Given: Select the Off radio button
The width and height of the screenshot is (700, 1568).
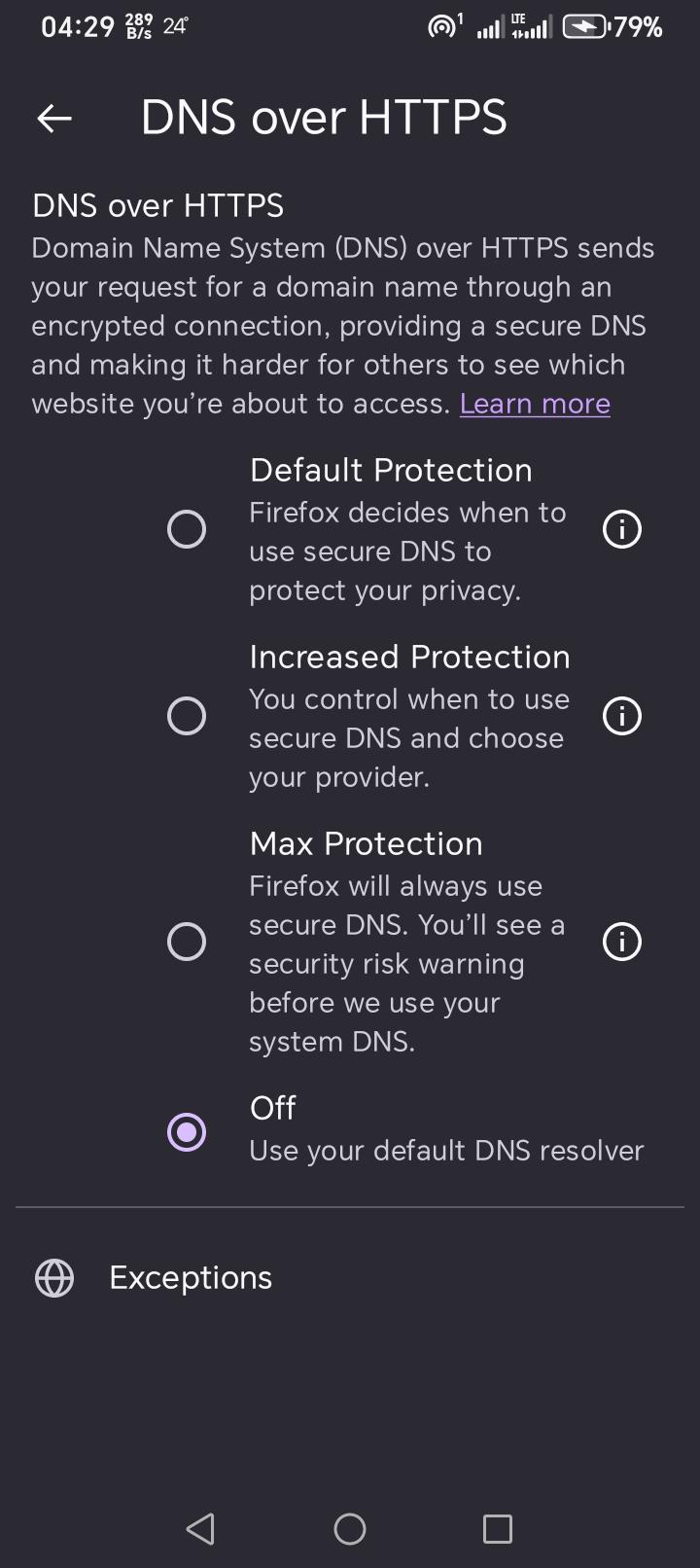Looking at the screenshot, I should [187, 1132].
